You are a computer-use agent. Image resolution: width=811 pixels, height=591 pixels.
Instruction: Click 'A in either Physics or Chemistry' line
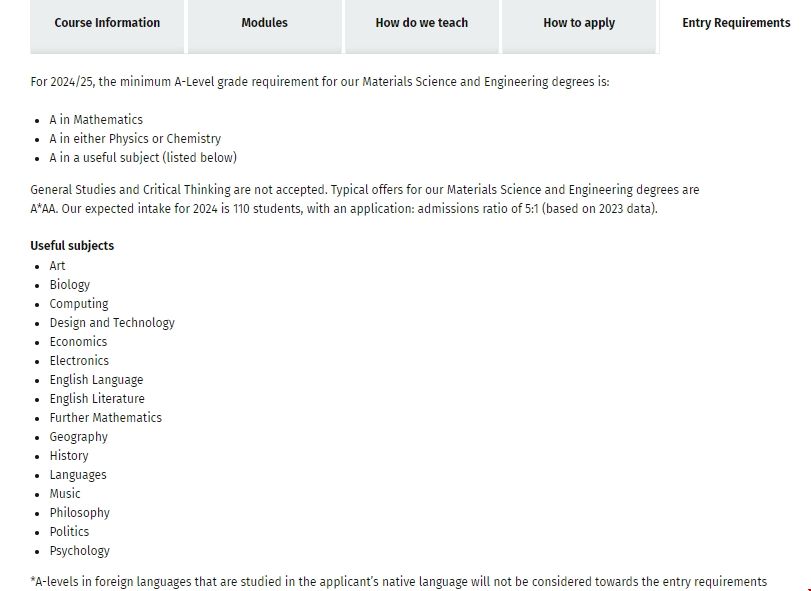point(135,139)
